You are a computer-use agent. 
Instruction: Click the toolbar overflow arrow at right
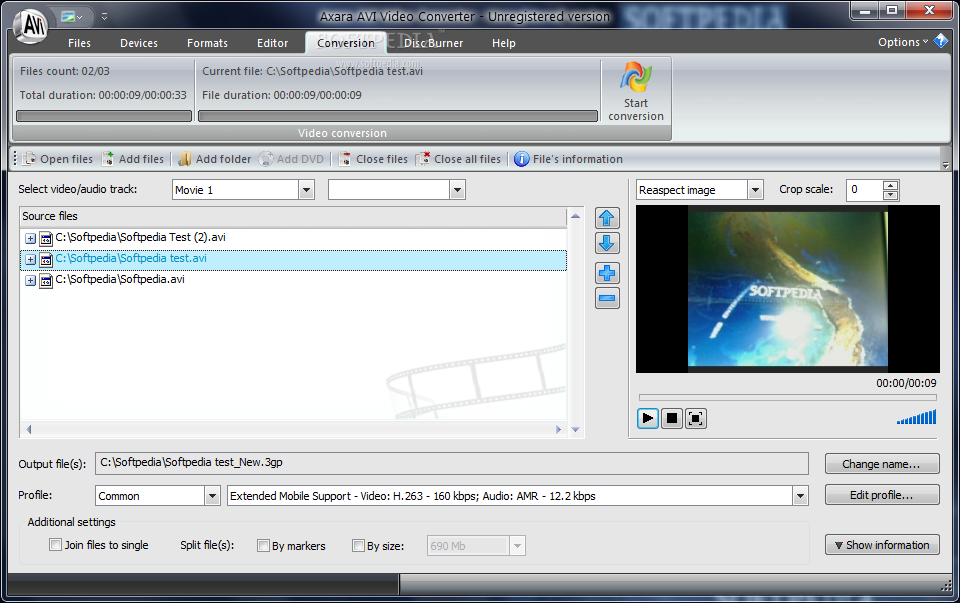coord(945,165)
